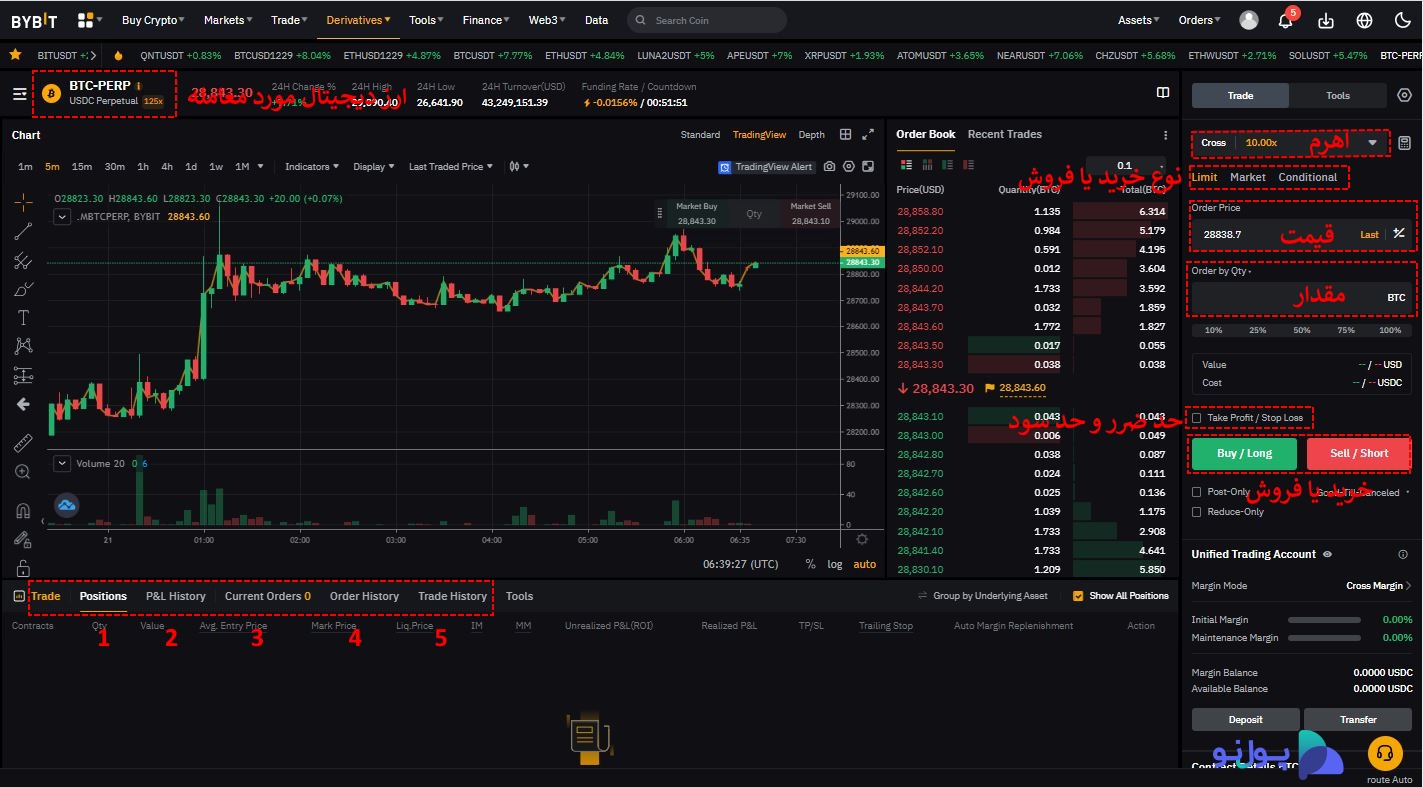1423x787 pixels.
Task: Click the Deposit button
Action: pos(1245,720)
